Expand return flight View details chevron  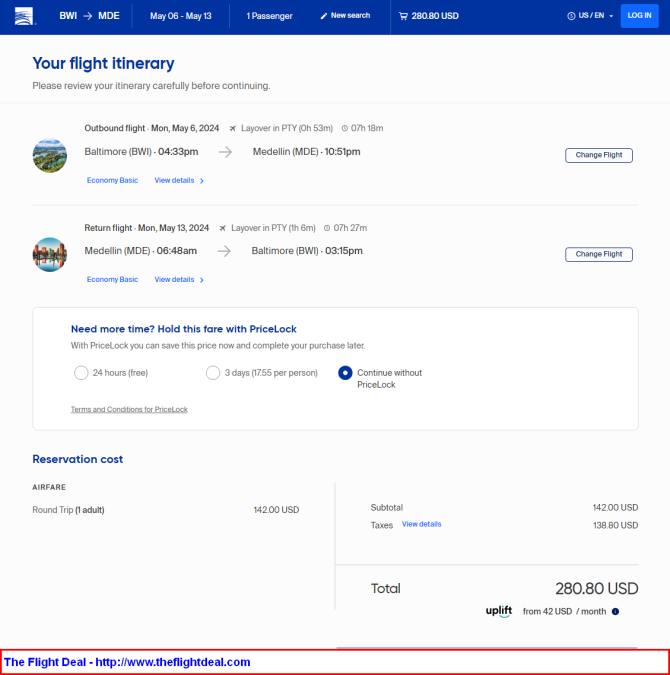coord(202,280)
